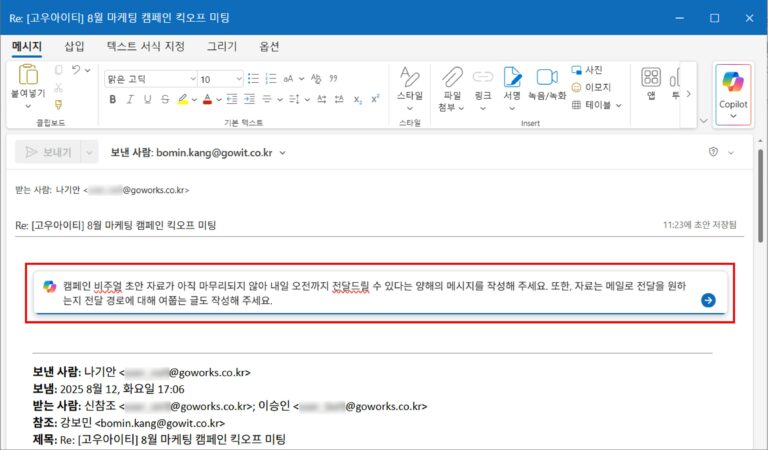
Task: Open the 스타일 styles gallery
Action: [x=410, y=88]
